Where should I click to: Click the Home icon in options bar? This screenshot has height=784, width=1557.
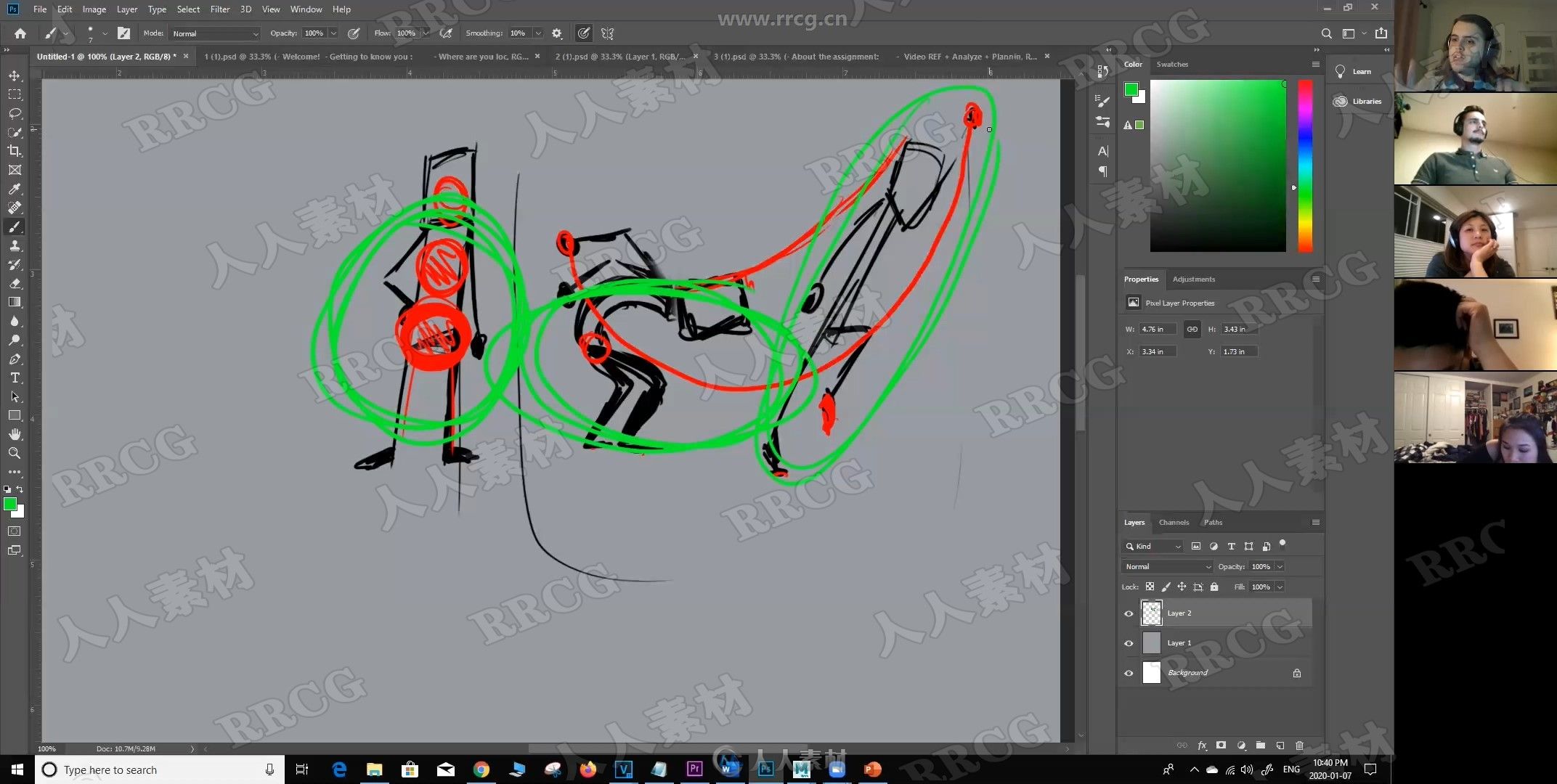click(20, 33)
